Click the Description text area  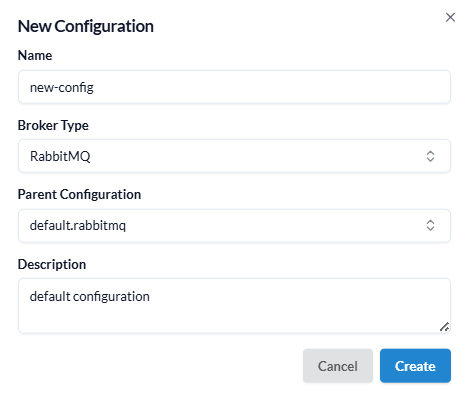click(234, 306)
